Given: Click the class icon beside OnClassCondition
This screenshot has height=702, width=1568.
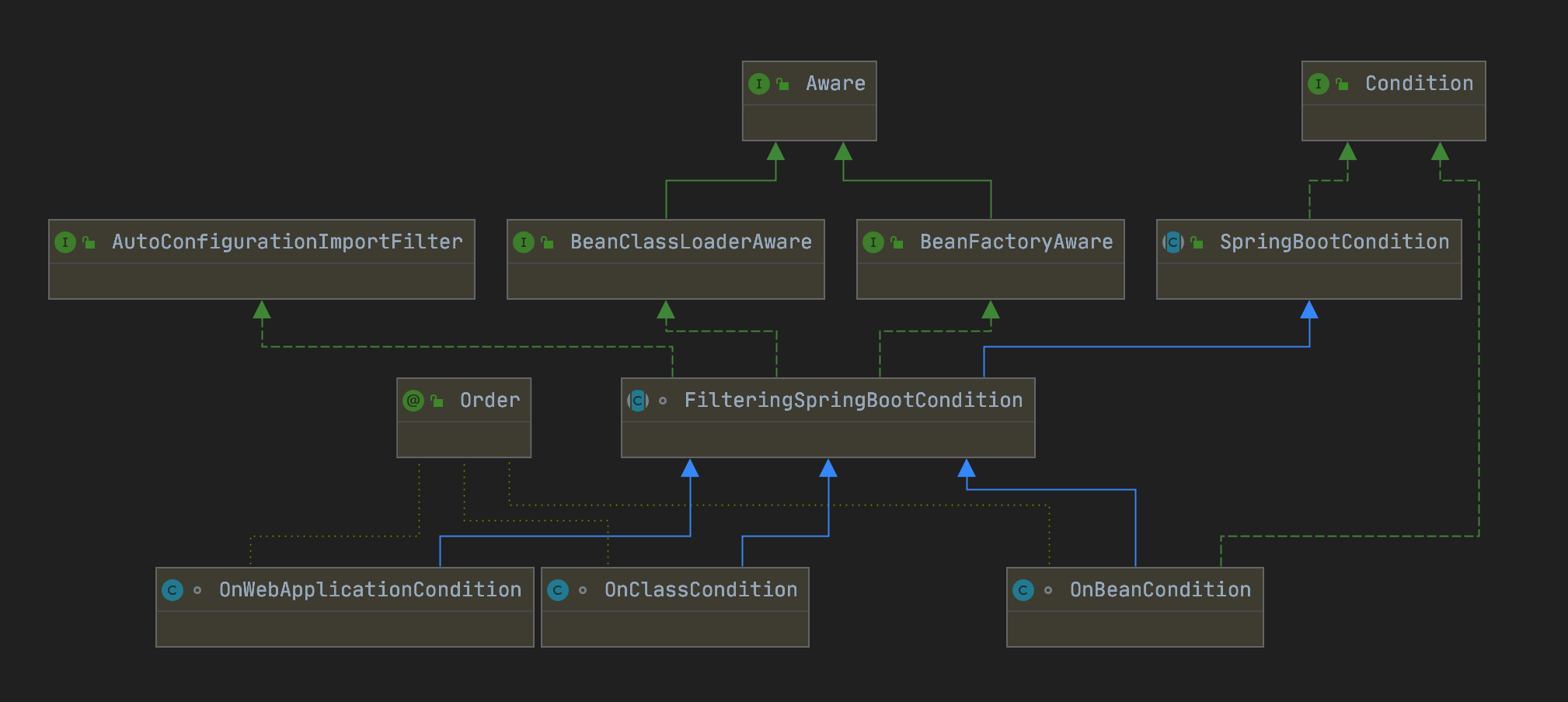Looking at the screenshot, I should (558, 590).
